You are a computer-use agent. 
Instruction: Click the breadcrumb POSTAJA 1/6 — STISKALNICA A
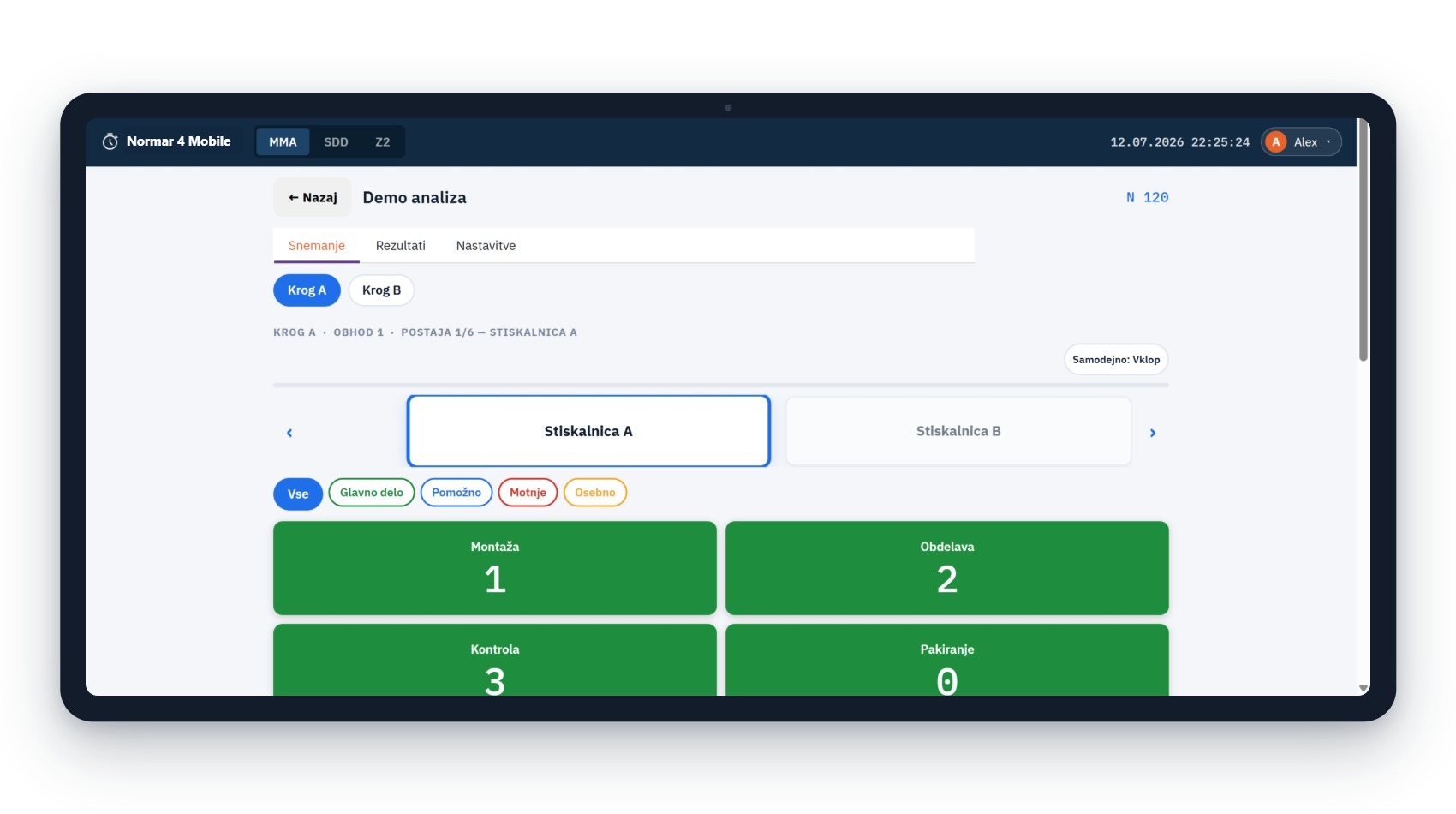[x=489, y=332]
